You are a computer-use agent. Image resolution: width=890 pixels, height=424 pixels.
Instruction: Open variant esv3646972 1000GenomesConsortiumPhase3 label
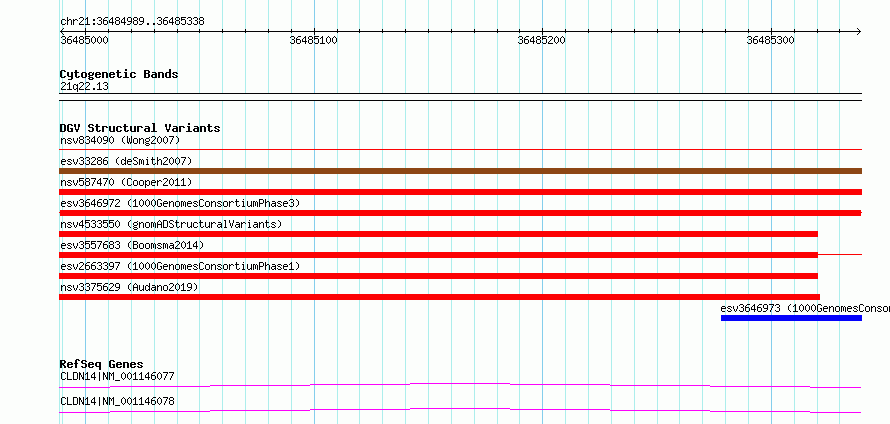(x=180, y=203)
